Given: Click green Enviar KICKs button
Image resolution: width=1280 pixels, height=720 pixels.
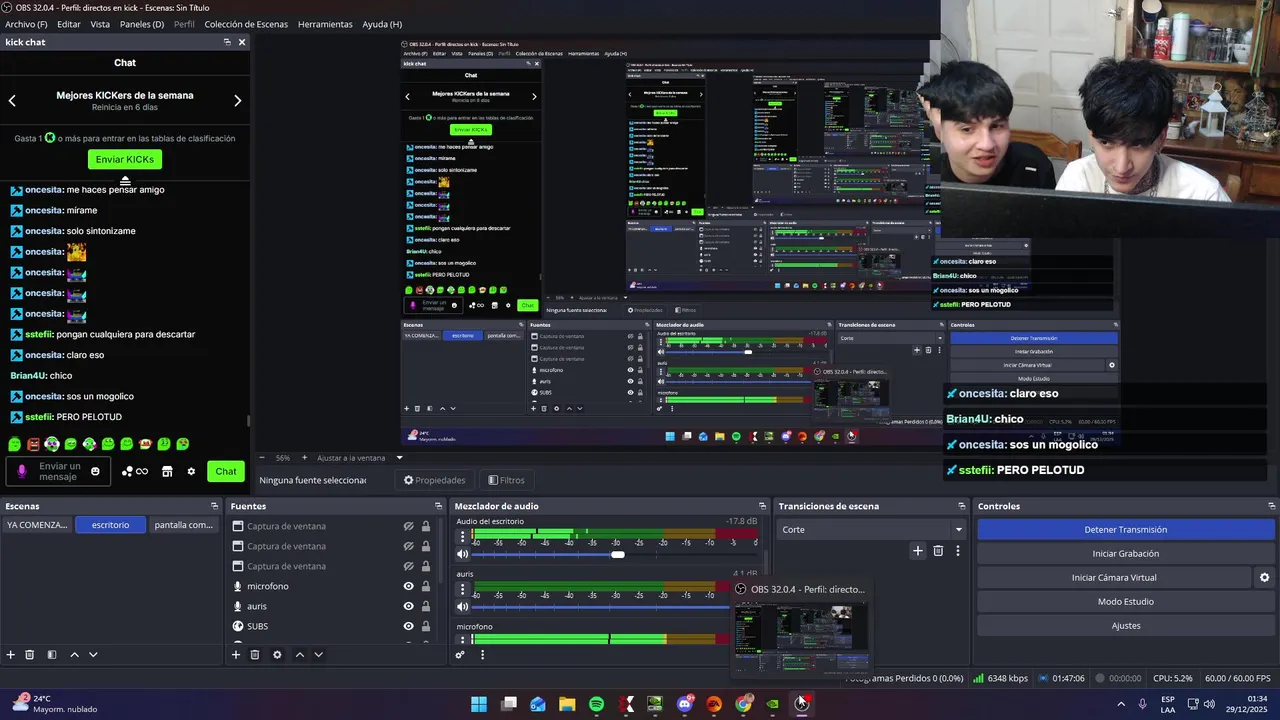Looking at the screenshot, I should [125, 160].
